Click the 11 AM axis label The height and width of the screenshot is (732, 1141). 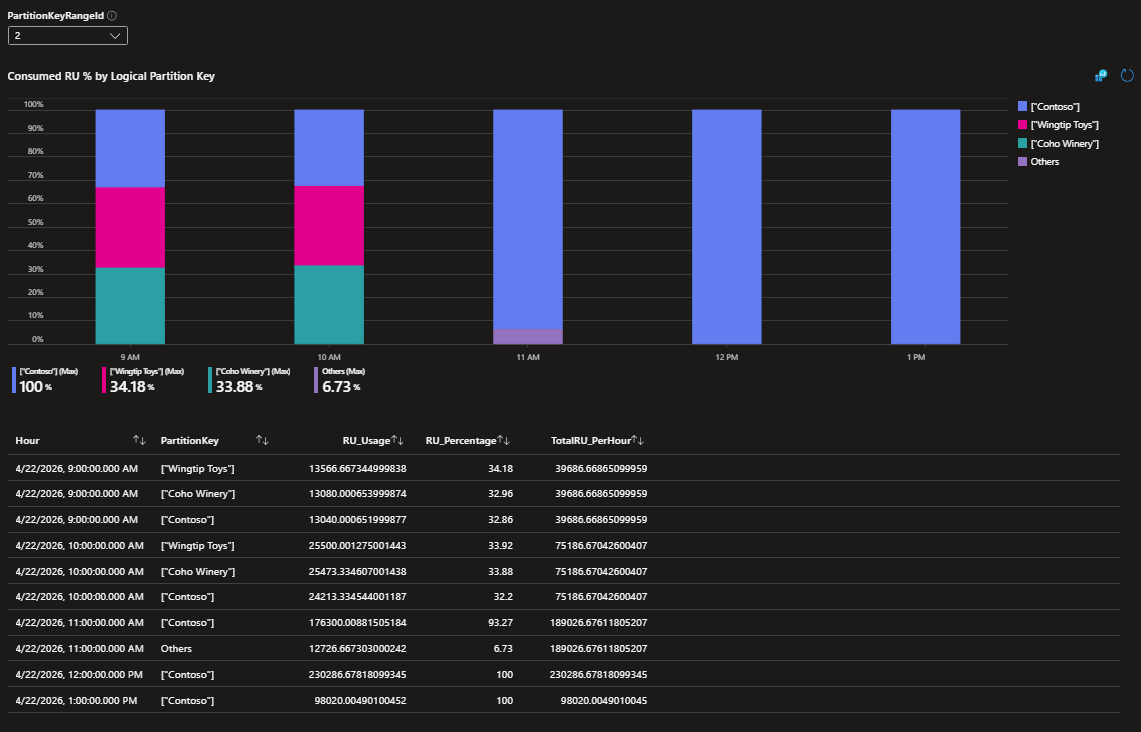pyautogui.click(x=528, y=357)
